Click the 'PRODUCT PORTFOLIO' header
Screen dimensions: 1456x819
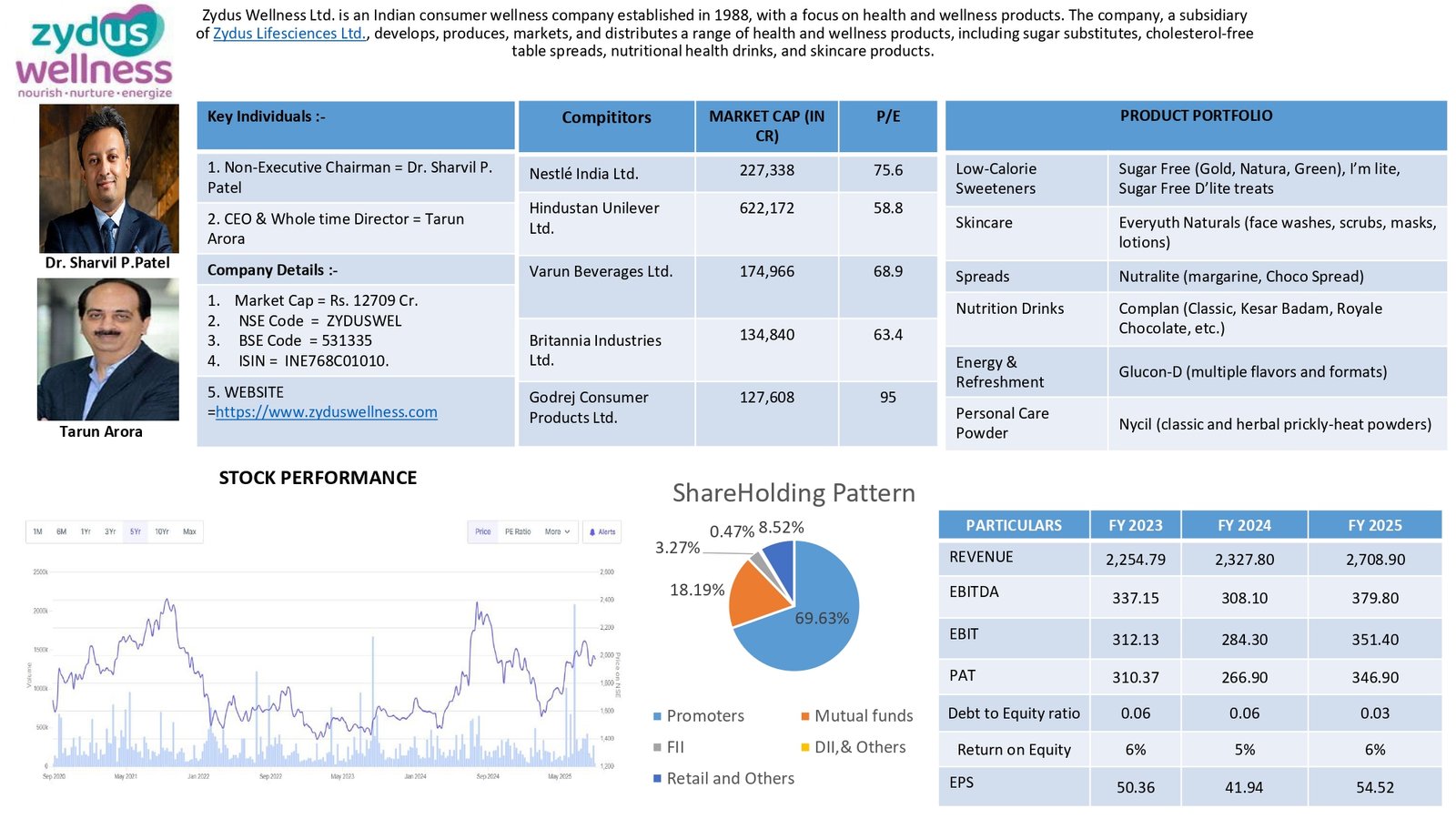click(x=1196, y=125)
